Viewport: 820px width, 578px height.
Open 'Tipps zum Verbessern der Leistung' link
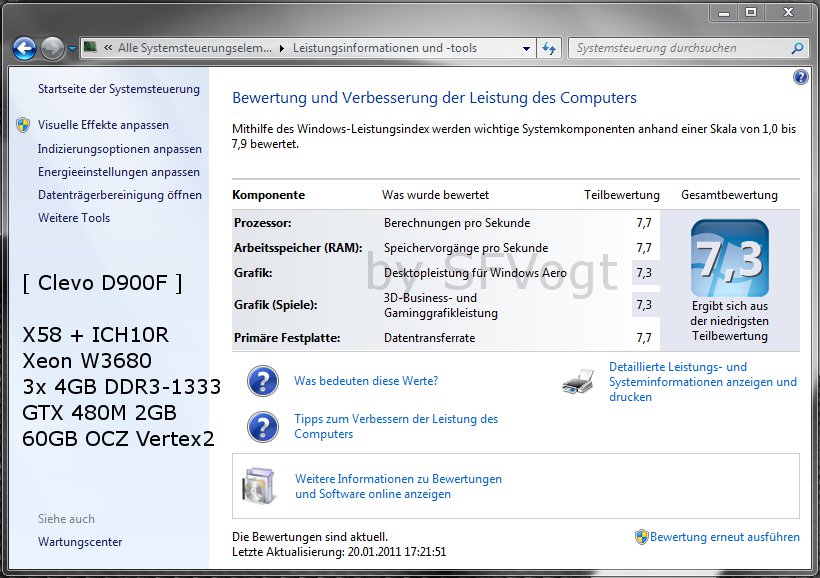pos(396,426)
